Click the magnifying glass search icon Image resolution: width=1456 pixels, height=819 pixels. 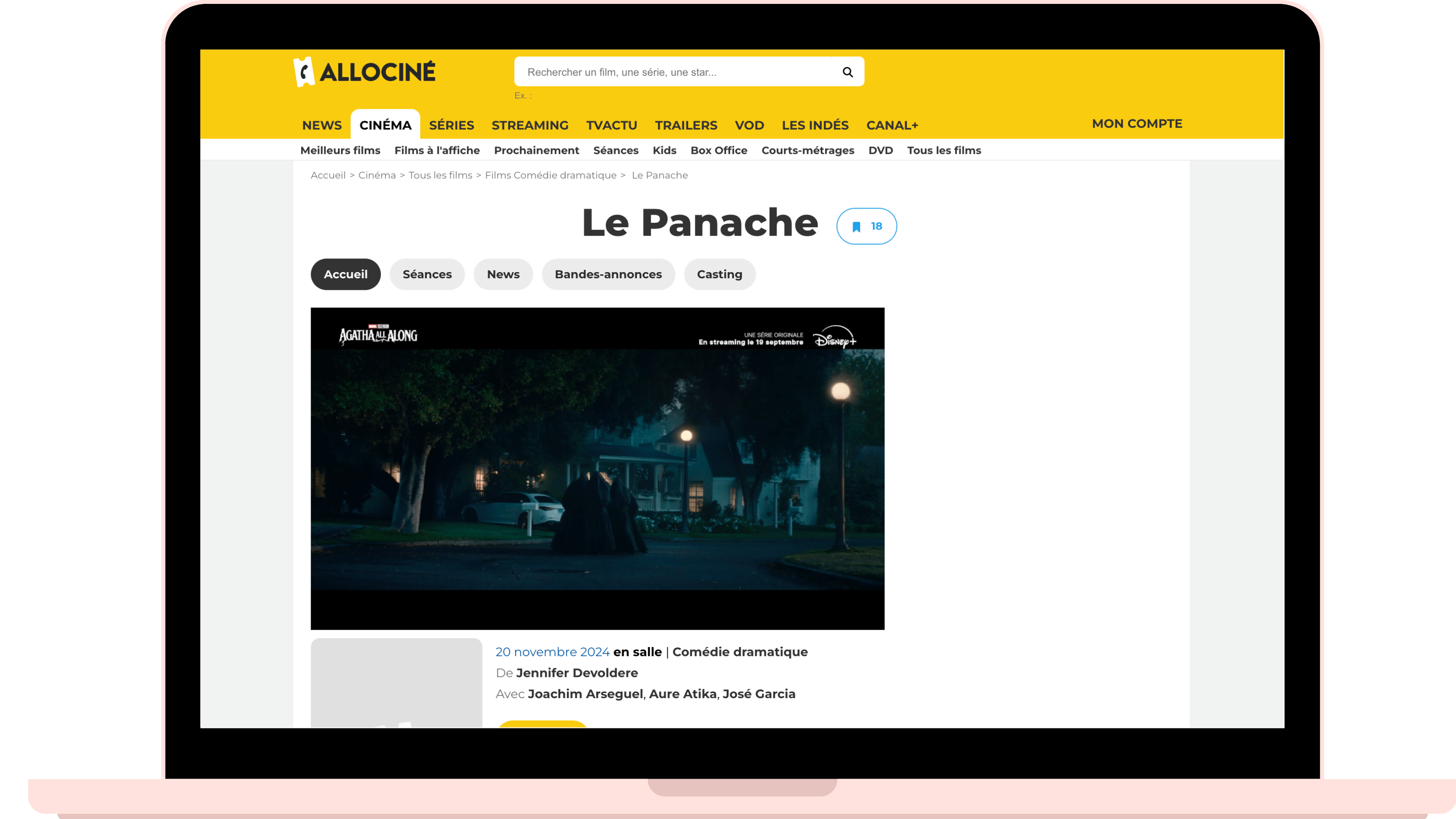pos(847,72)
